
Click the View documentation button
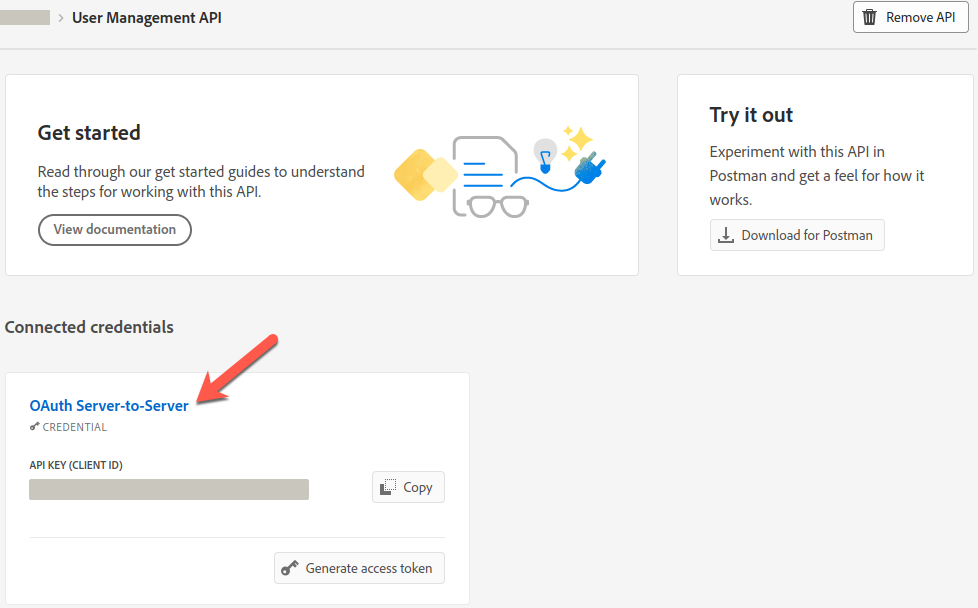(x=114, y=229)
